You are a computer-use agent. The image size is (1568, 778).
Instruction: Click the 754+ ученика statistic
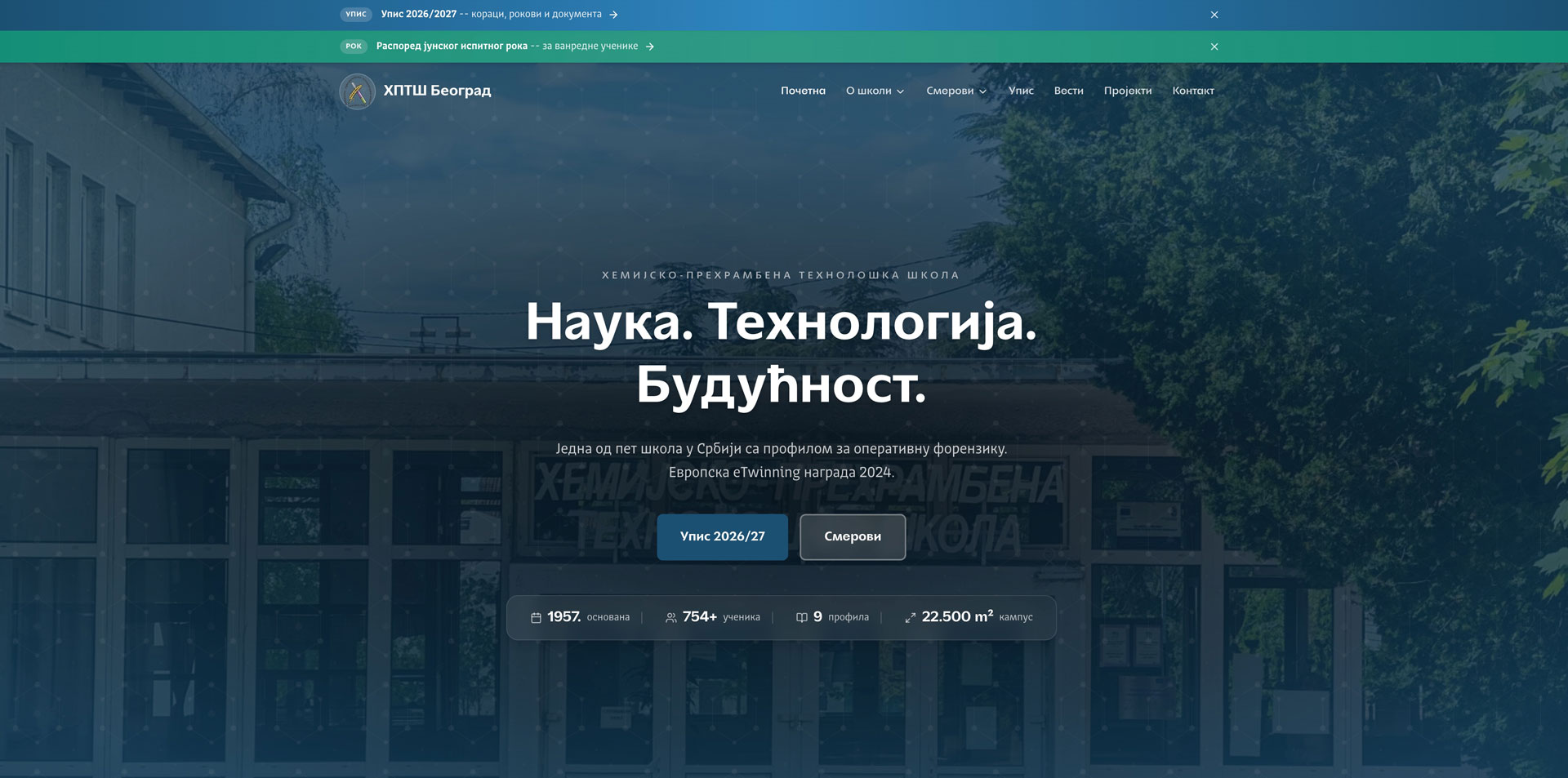pos(713,617)
